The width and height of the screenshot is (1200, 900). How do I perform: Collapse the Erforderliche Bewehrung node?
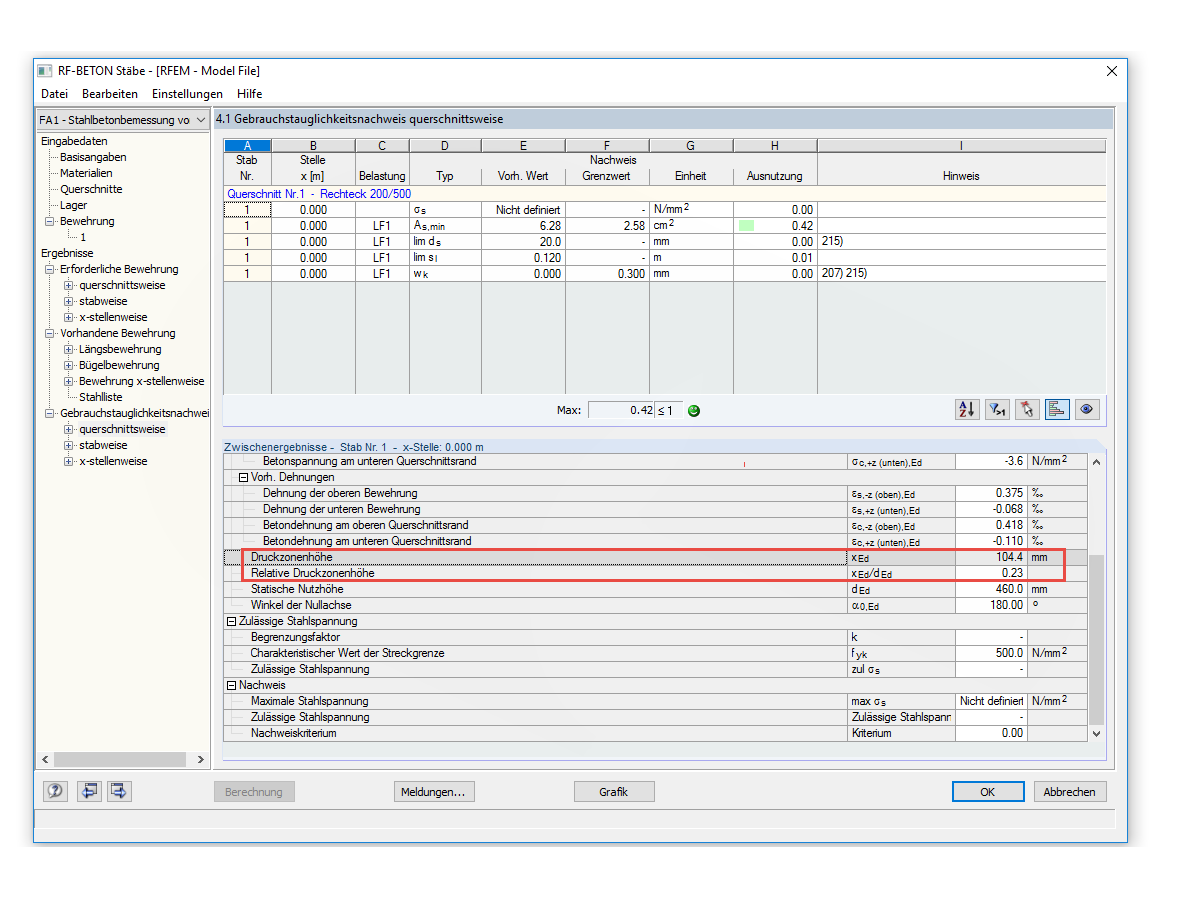[x=50, y=269]
